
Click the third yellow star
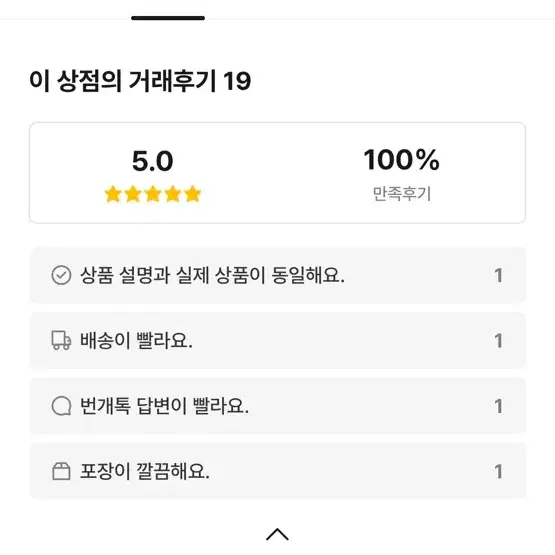pyautogui.click(x=153, y=194)
